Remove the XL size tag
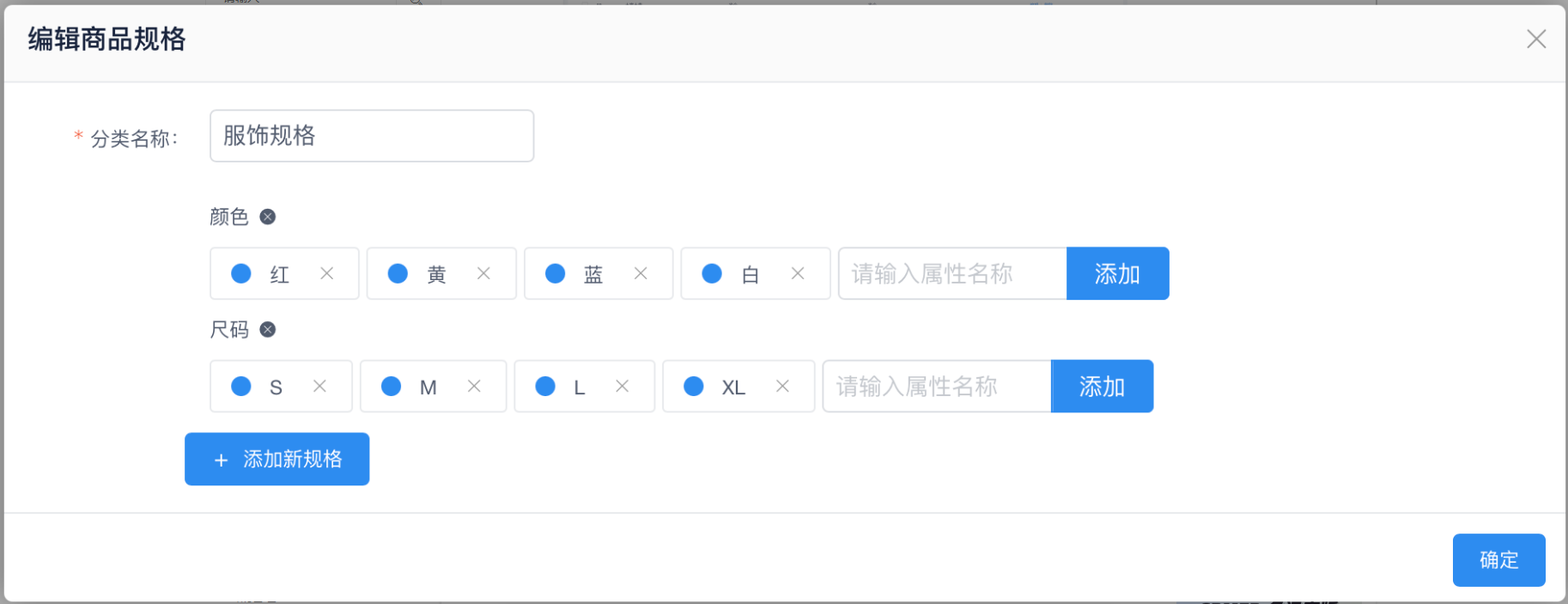Screen dimensions: 1568x604 click(x=782, y=386)
